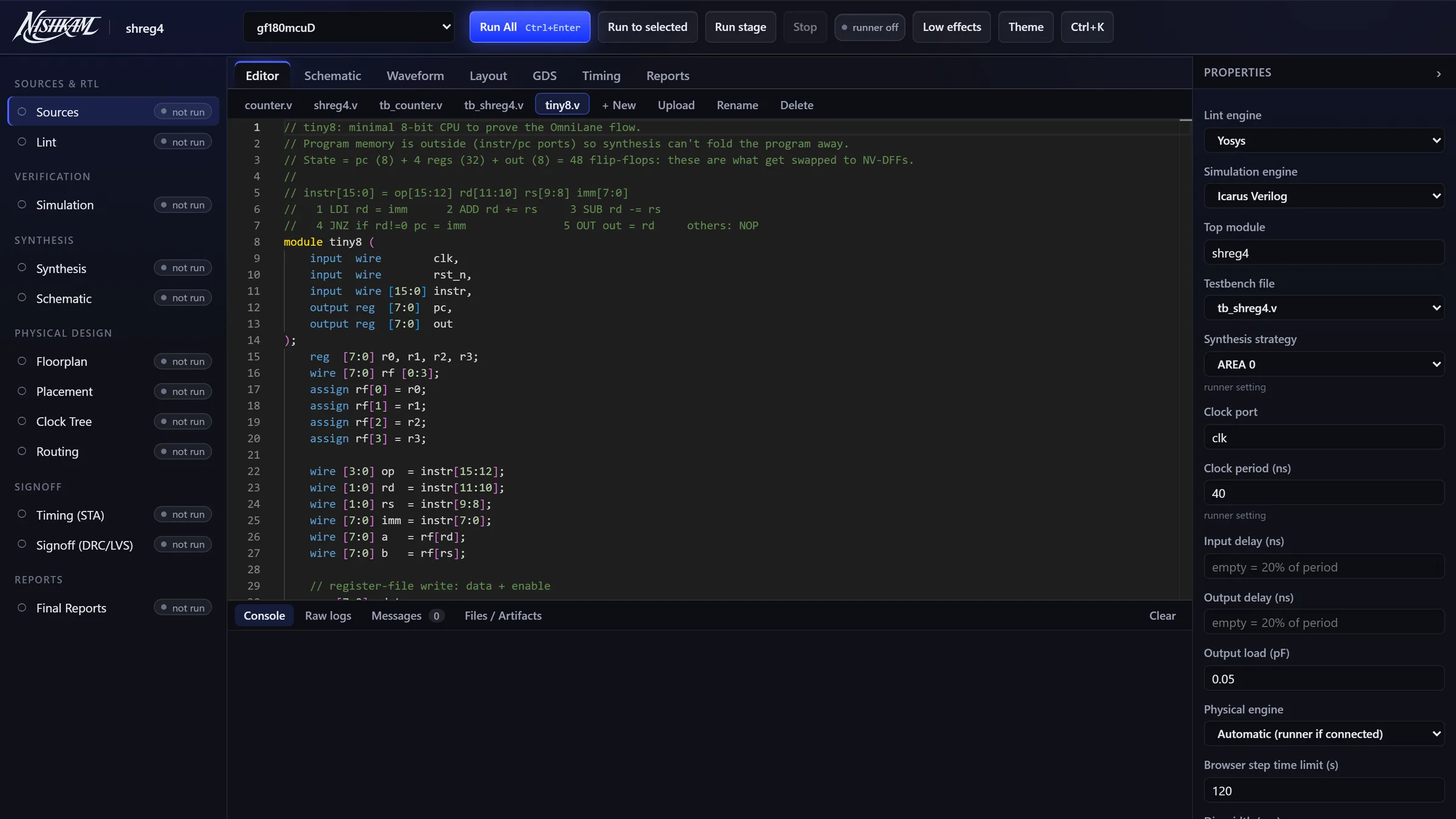Open the Synthesis strategy dropdown
The height and width of the screenshot is (819, 1456).
pyautogui.click(x=1323, y=364)
